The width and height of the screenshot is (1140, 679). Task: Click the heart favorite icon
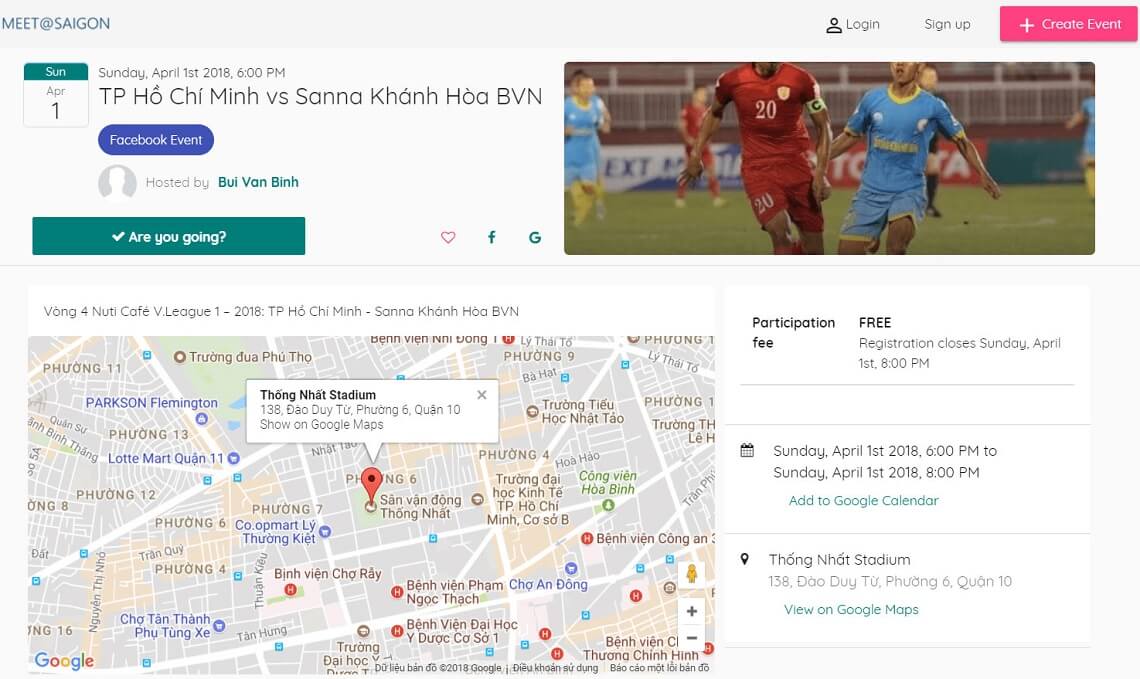coord(448,237)
